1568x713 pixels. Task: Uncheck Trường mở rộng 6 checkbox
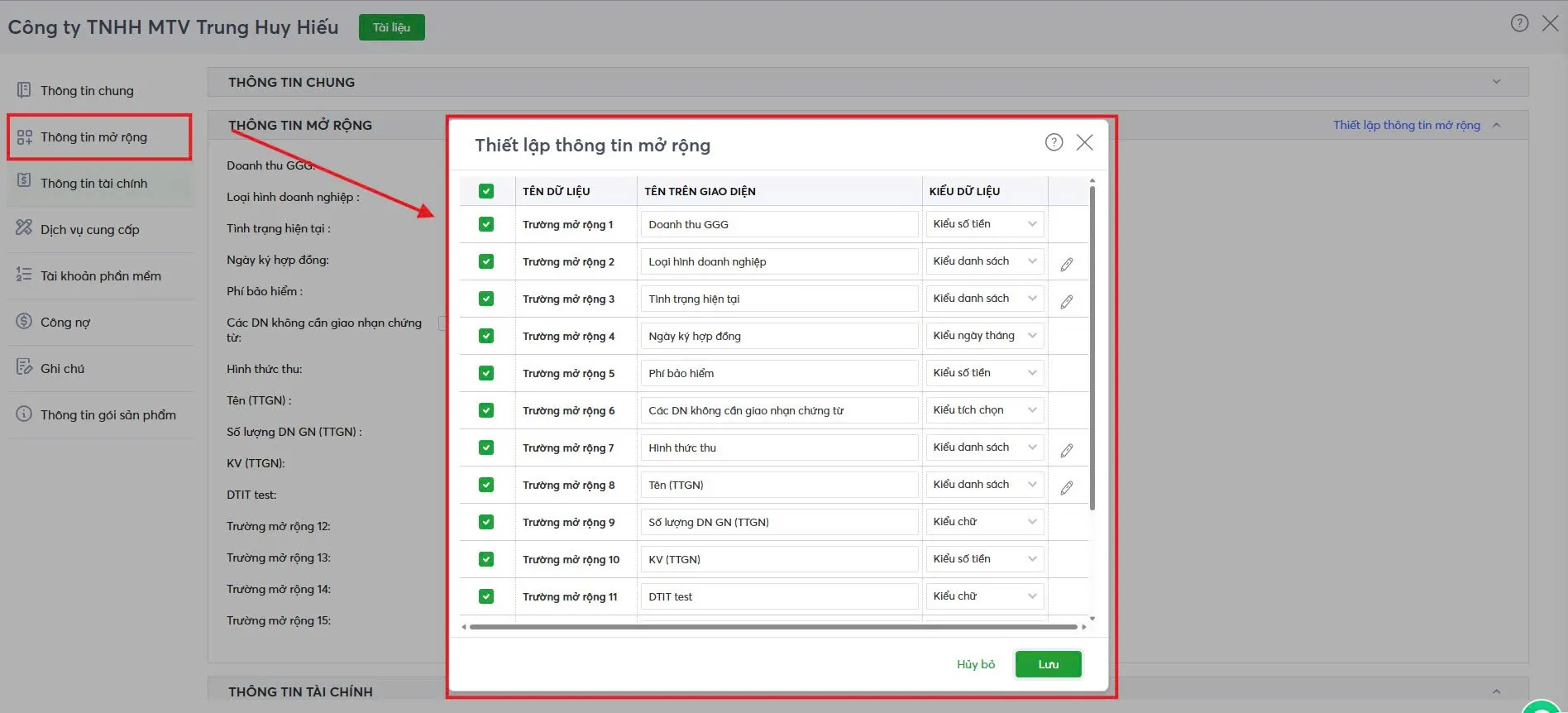(486, 410)
